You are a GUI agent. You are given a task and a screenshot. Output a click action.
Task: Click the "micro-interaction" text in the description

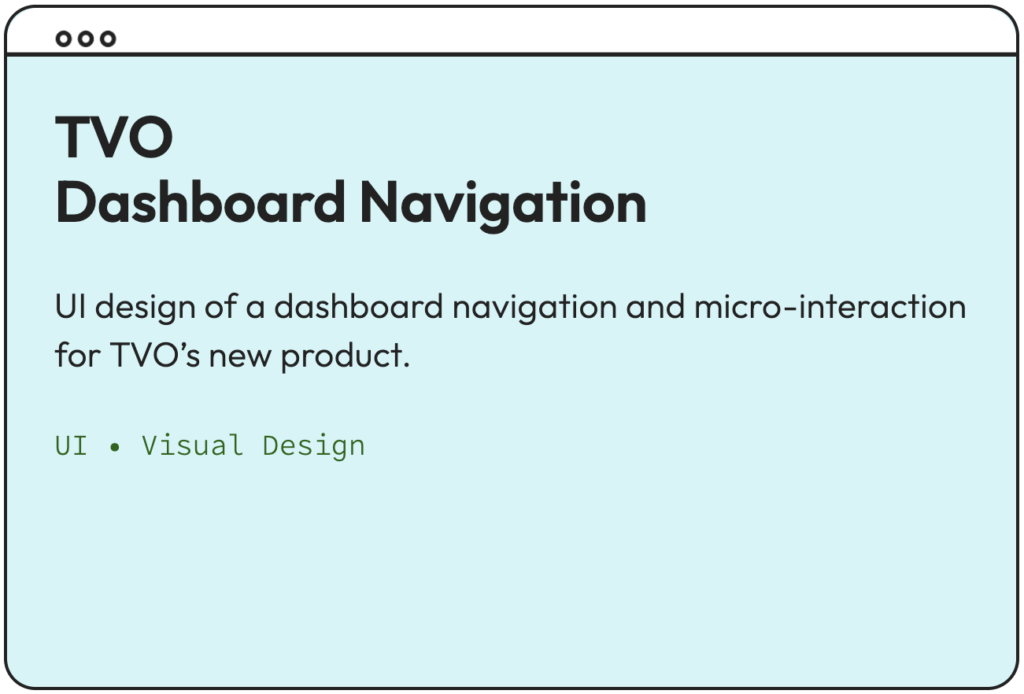830,307
